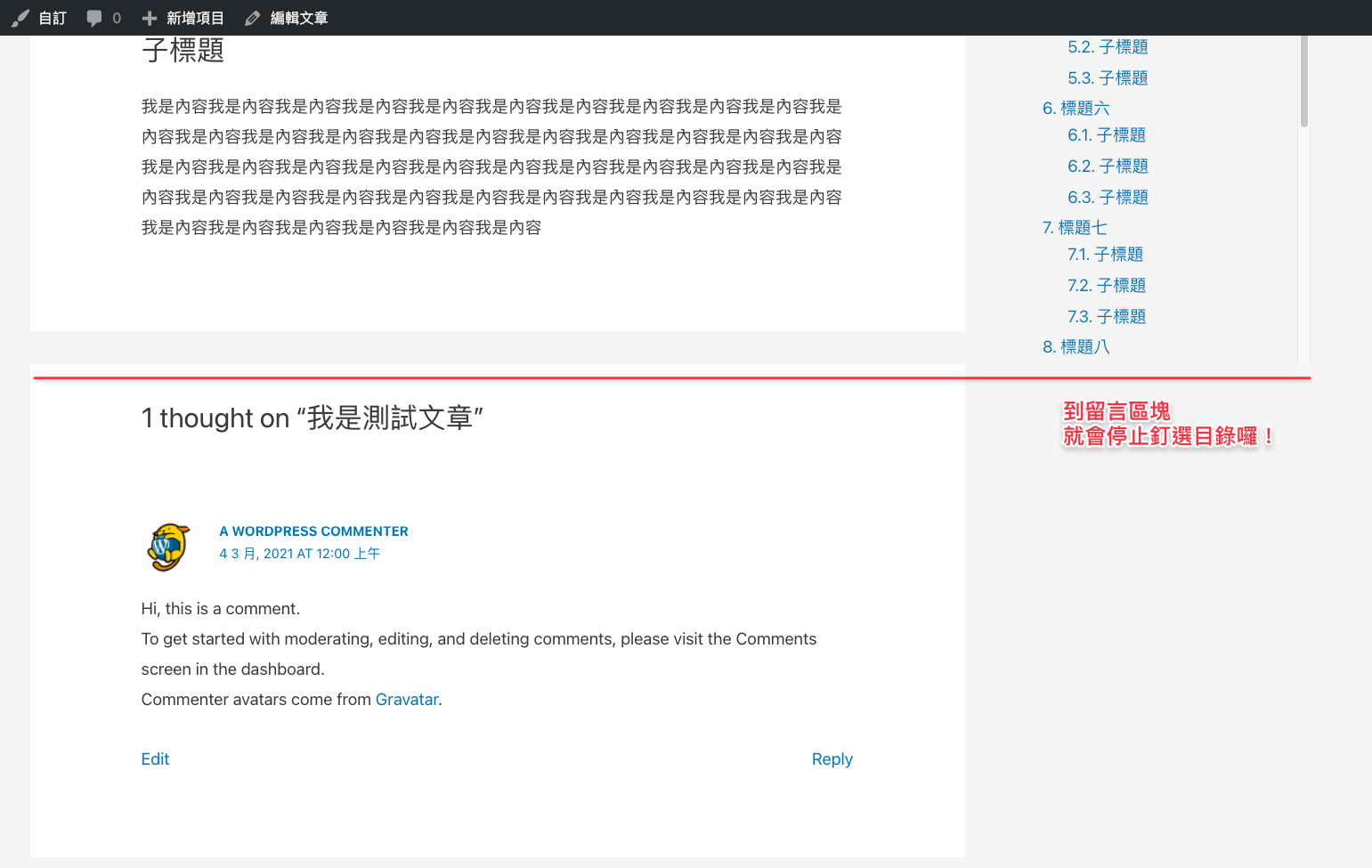This screenshot has width=1372, height=868.
Task: Open the Gravatar link in comment text
Action: tap(407, 700)
